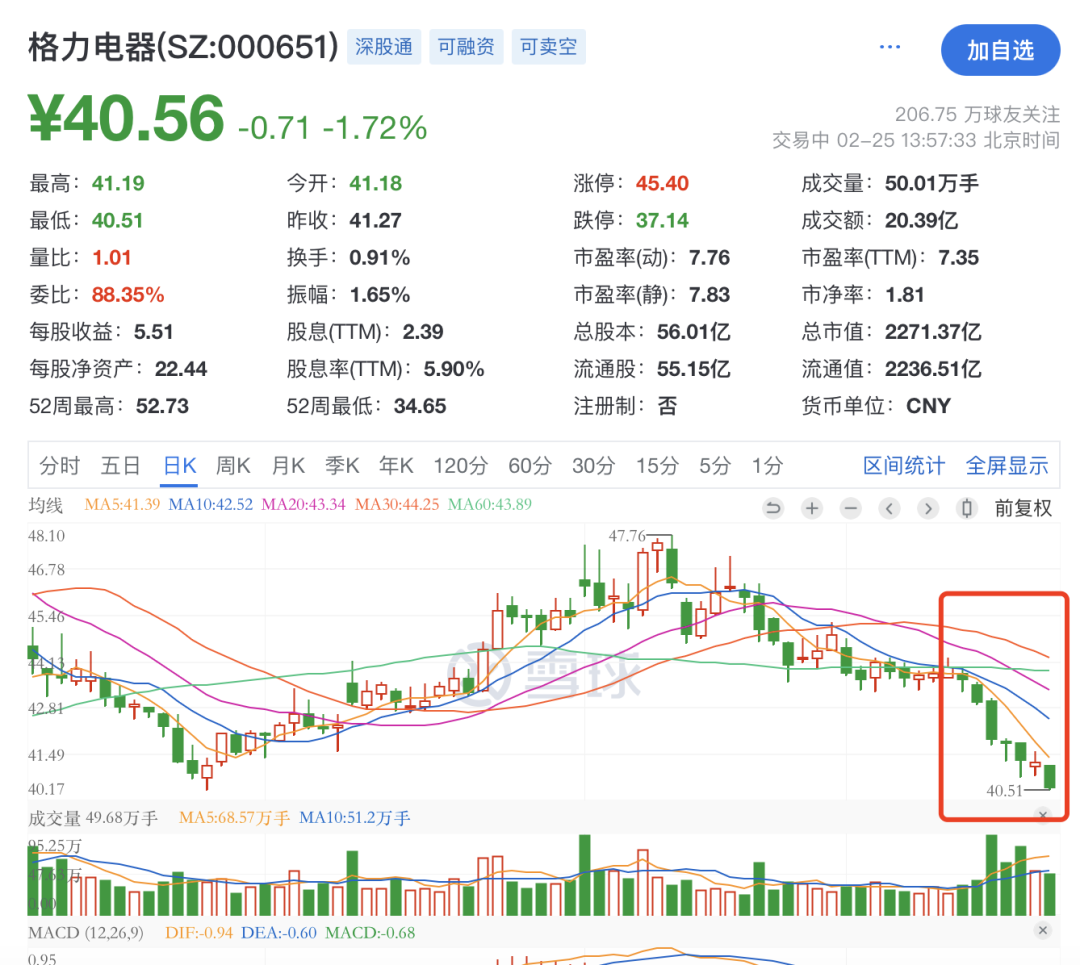The width and height of the screenshot is (1080, 965).
Task: Select the 季K chart tab
Action: pyautogui.click(x=342, y=466)
